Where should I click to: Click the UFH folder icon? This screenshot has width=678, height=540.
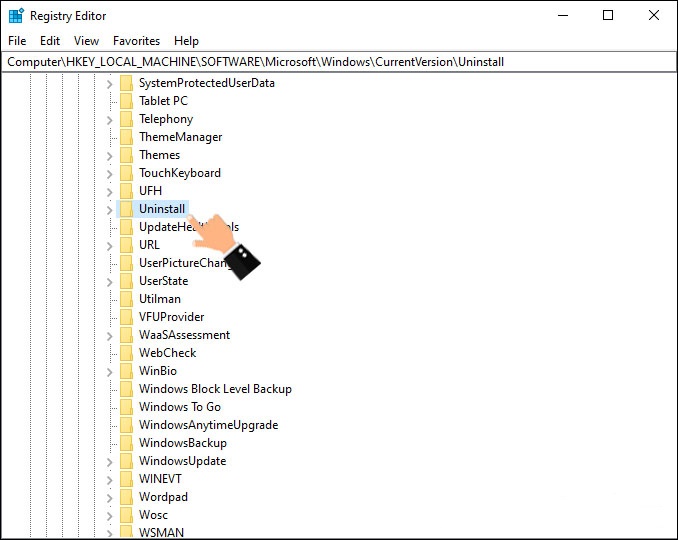[126, 191]
